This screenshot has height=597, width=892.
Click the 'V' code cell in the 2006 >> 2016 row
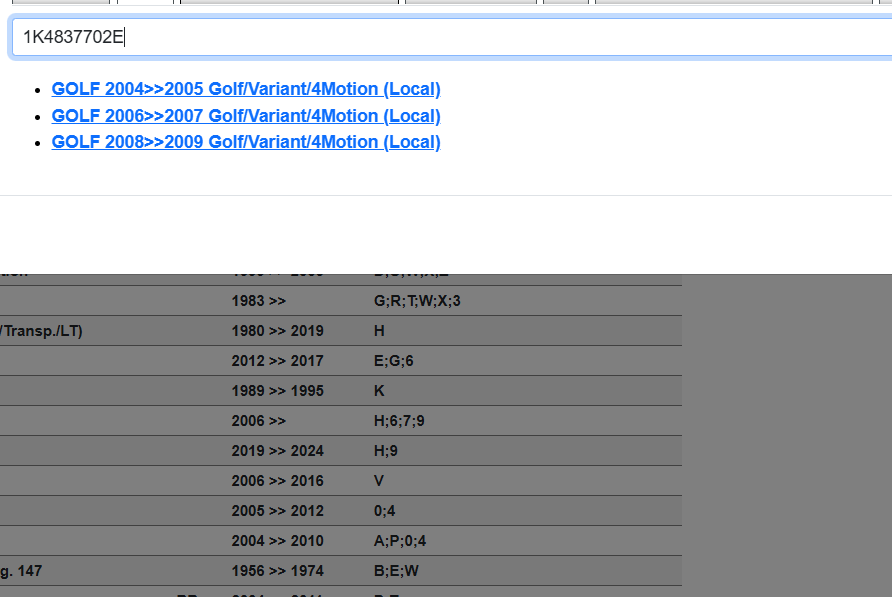(x=379, y=481)
